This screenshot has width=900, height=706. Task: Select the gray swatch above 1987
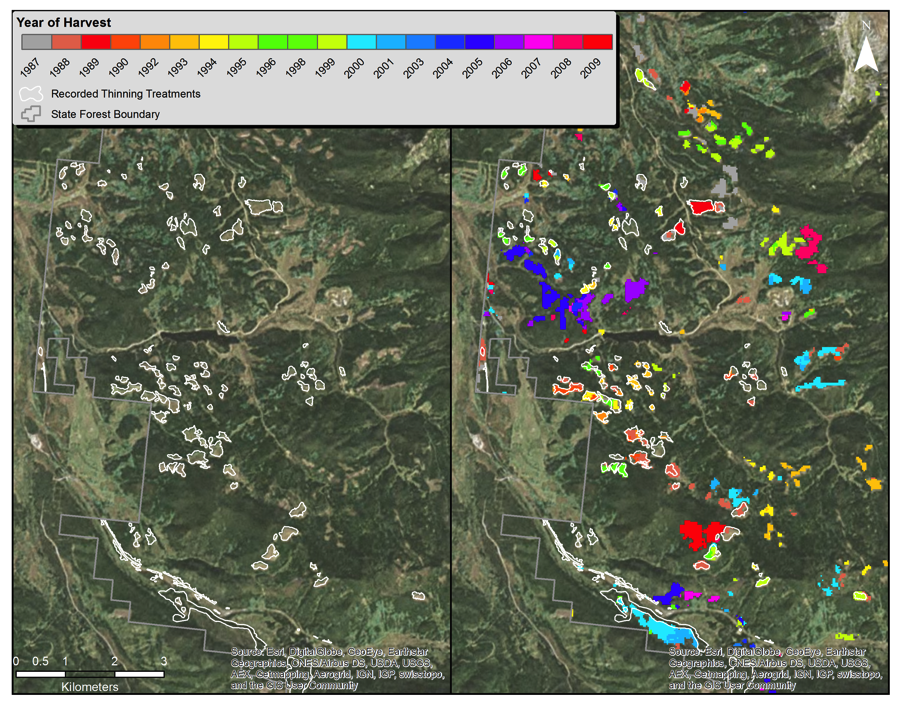click(x=37, y=42)
